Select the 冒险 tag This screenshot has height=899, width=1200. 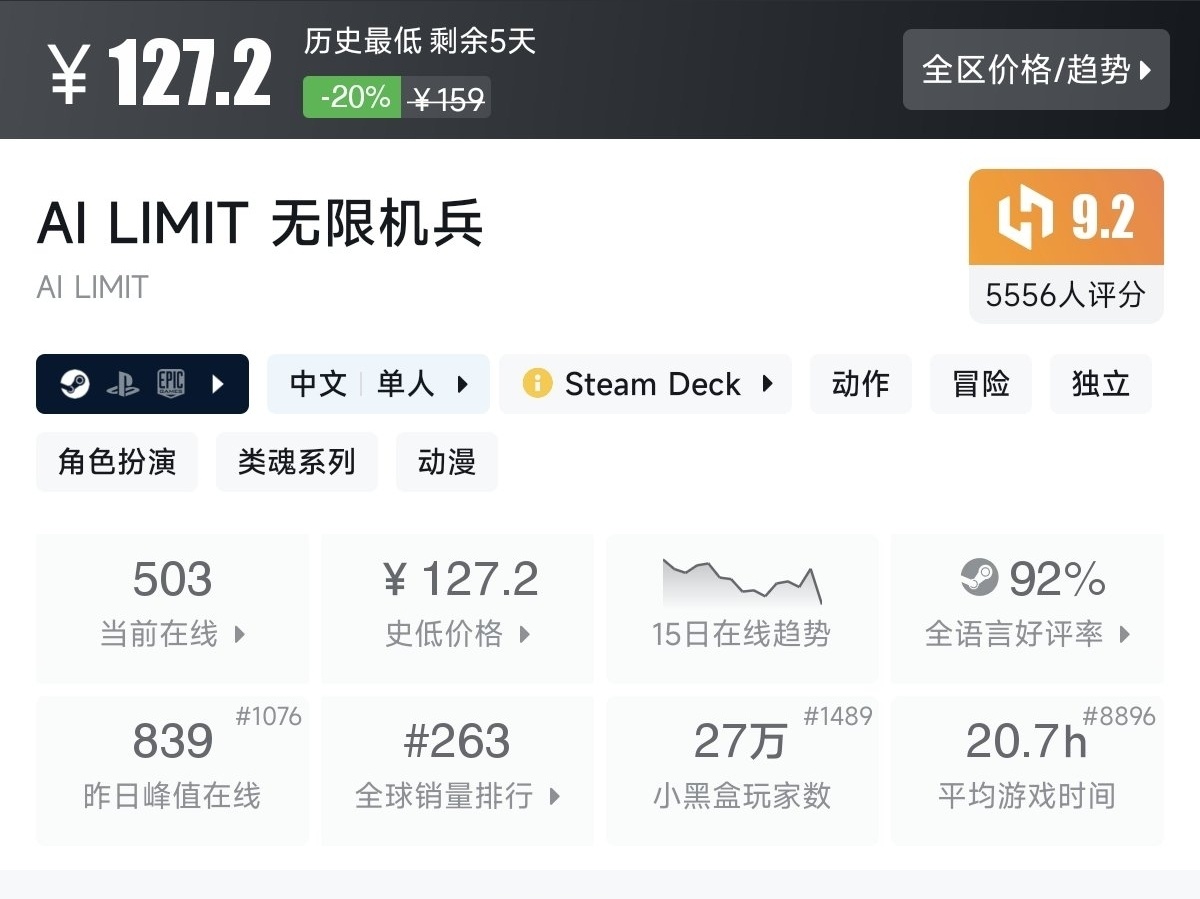[981, 384]
